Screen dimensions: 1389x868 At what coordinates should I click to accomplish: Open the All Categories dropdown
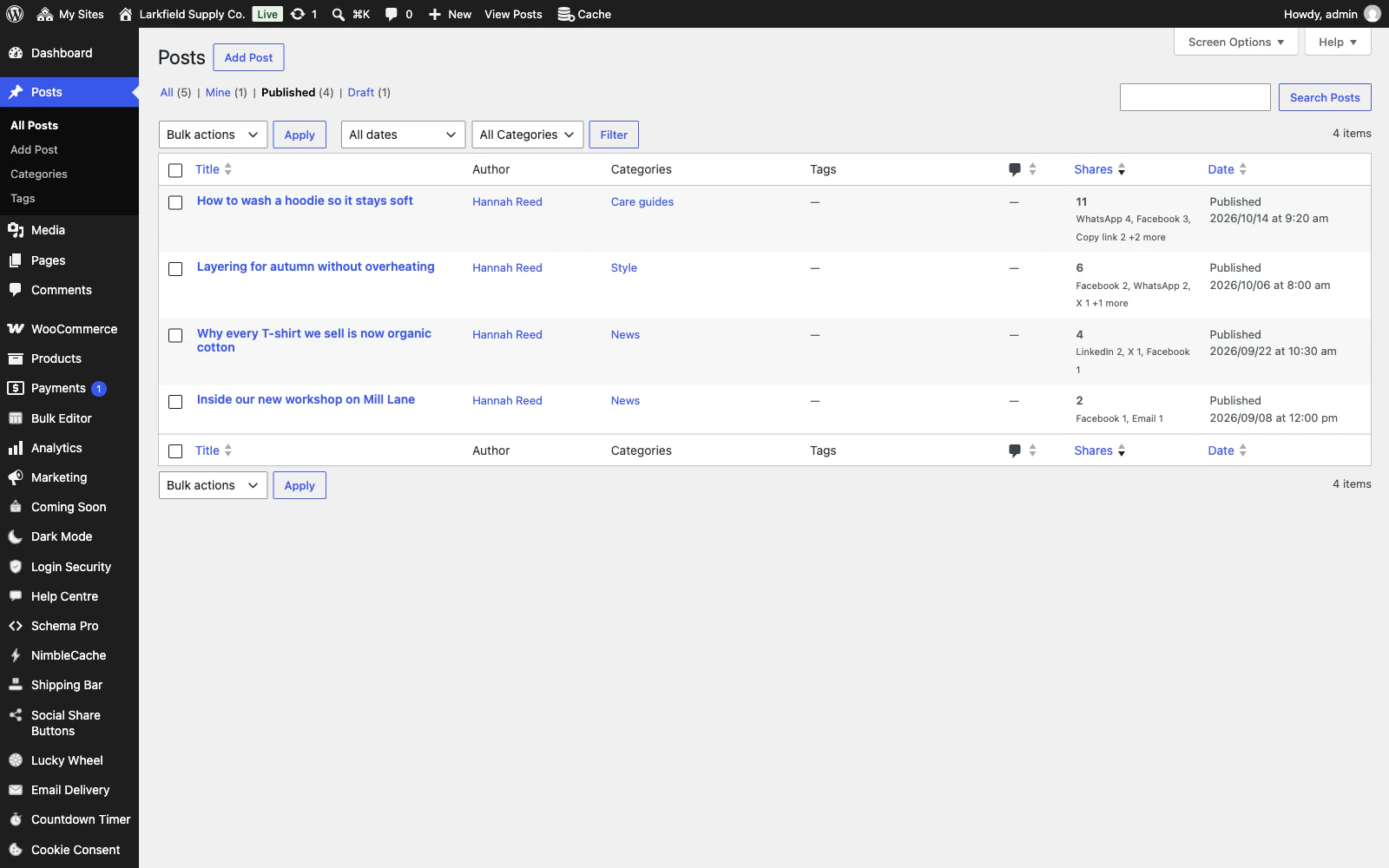tap(527, 135)
